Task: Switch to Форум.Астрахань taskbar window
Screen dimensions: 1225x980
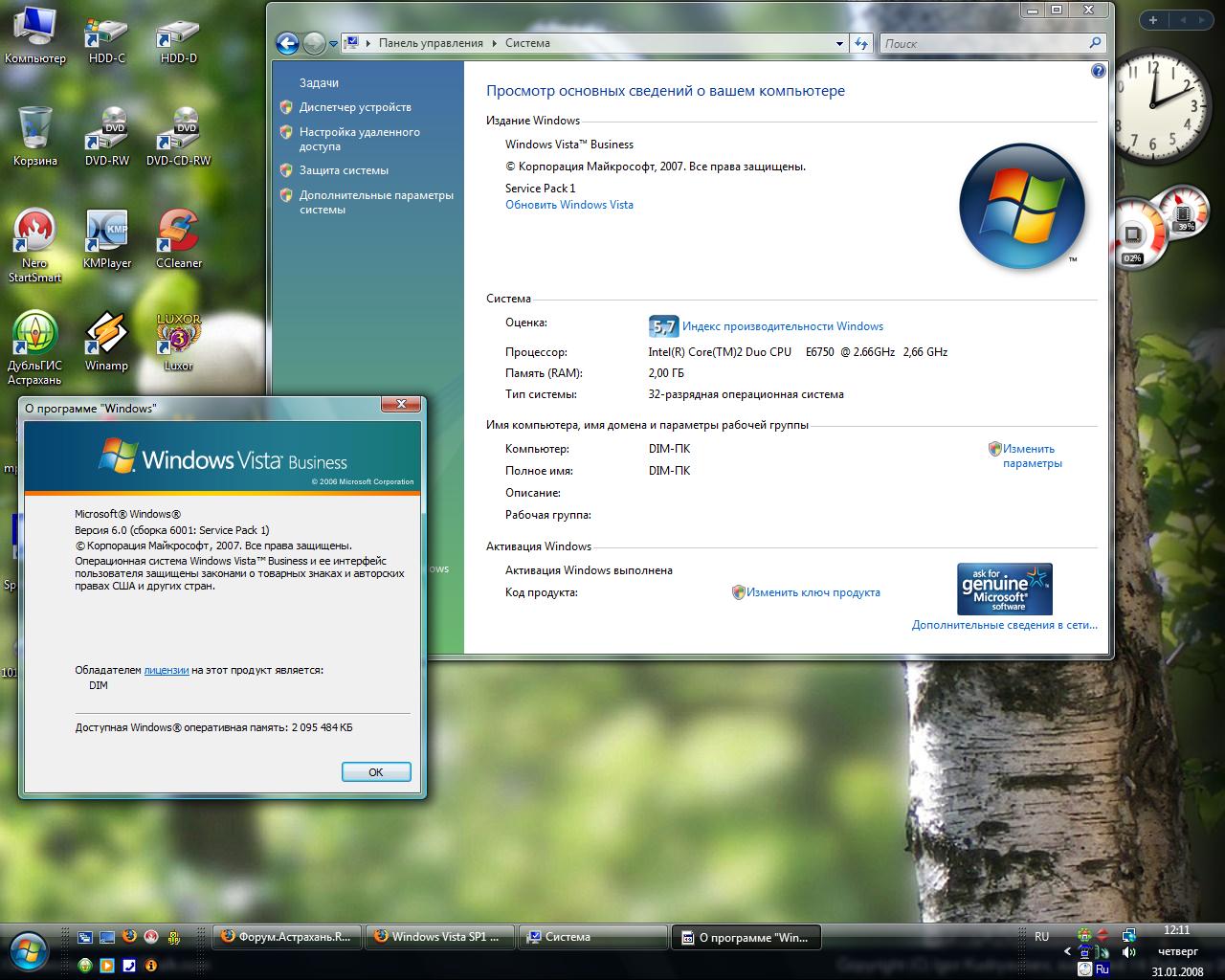Action: 287,937
